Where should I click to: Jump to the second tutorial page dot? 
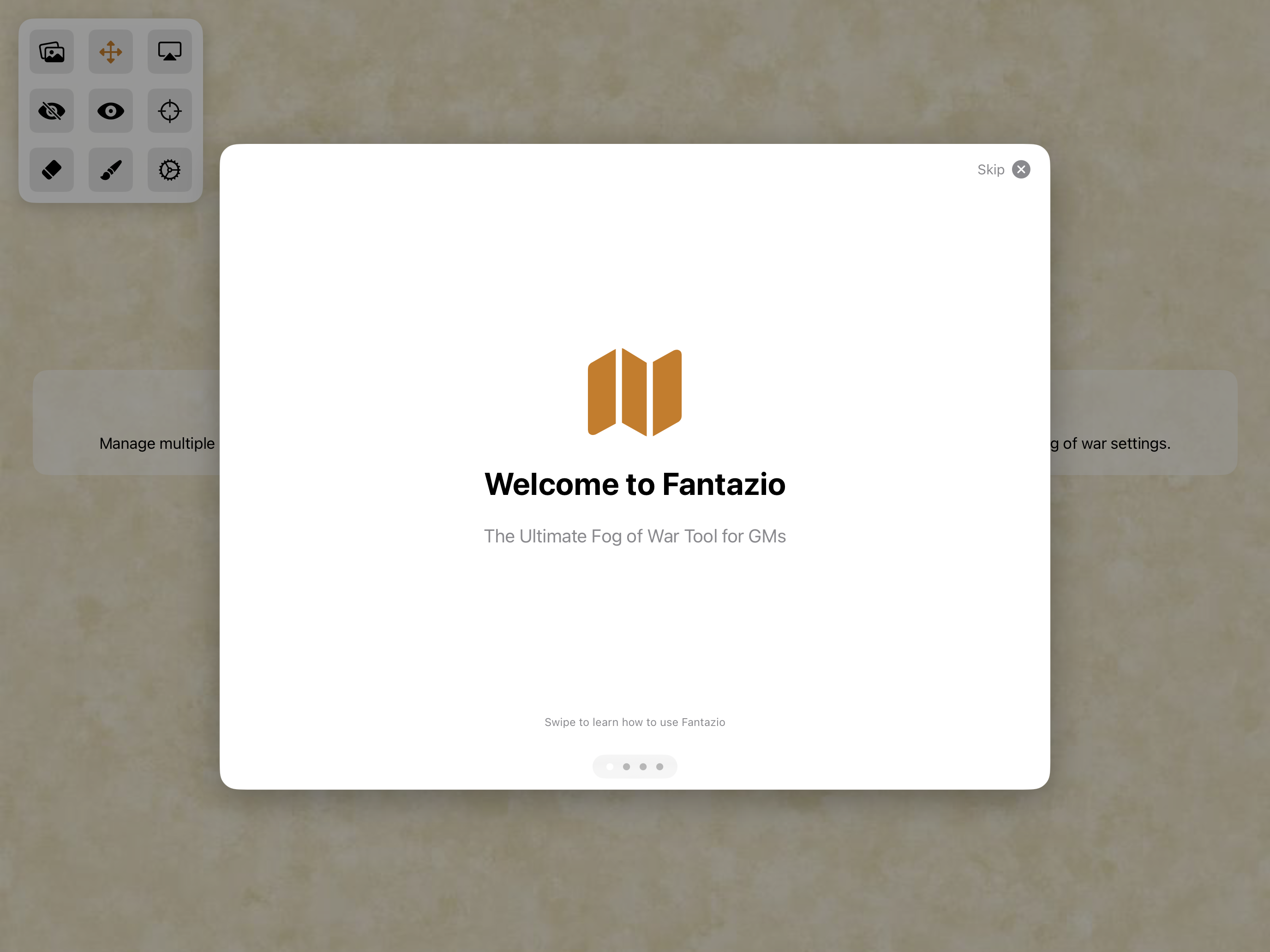[626, 767]
